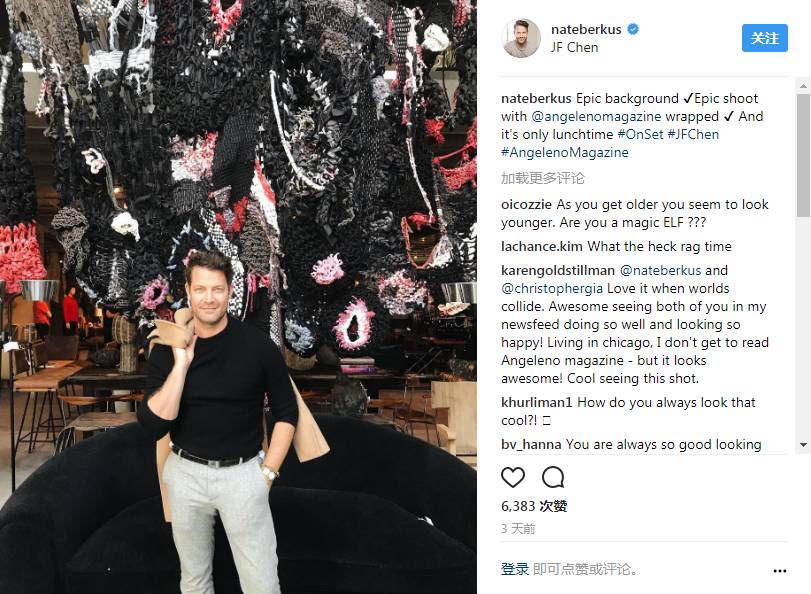Image resolution: width=811 pixels, height=594 pixels.
Task: Open the JF Chen location link
Action: click(x=575, y=48)
